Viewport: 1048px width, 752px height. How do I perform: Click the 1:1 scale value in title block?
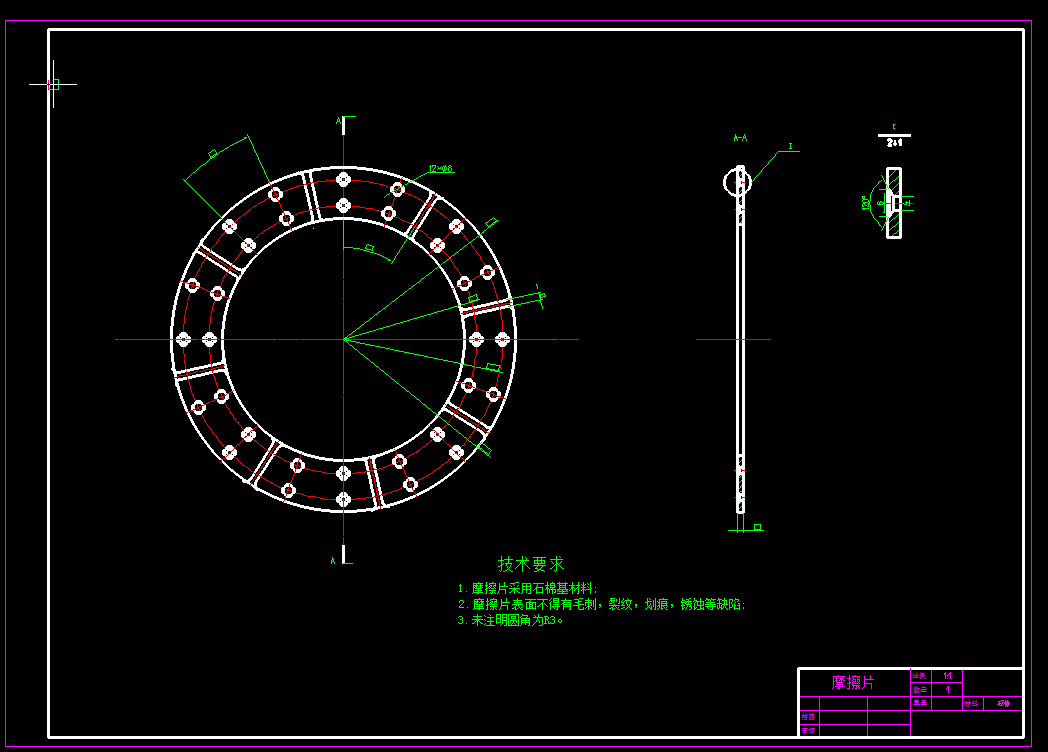pos(947,676)
